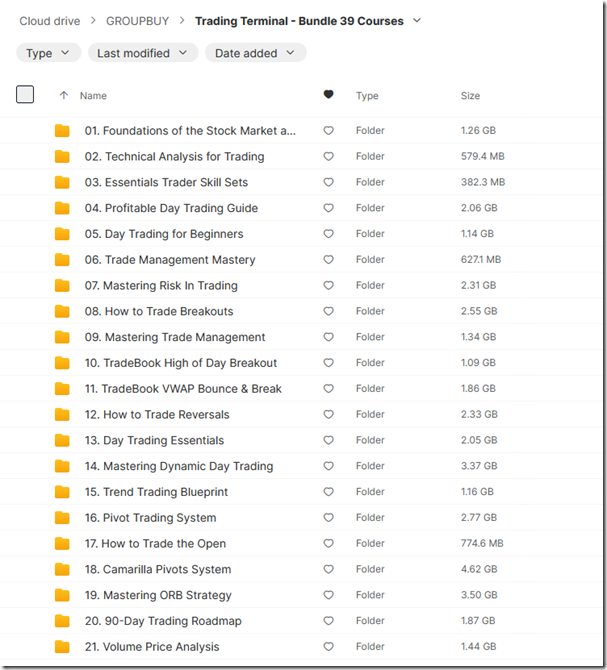This screenshot has width=607, height=670.
Task: Click the sort arrow beside Name
Action: pyautogui.click(x=64, y=95)
